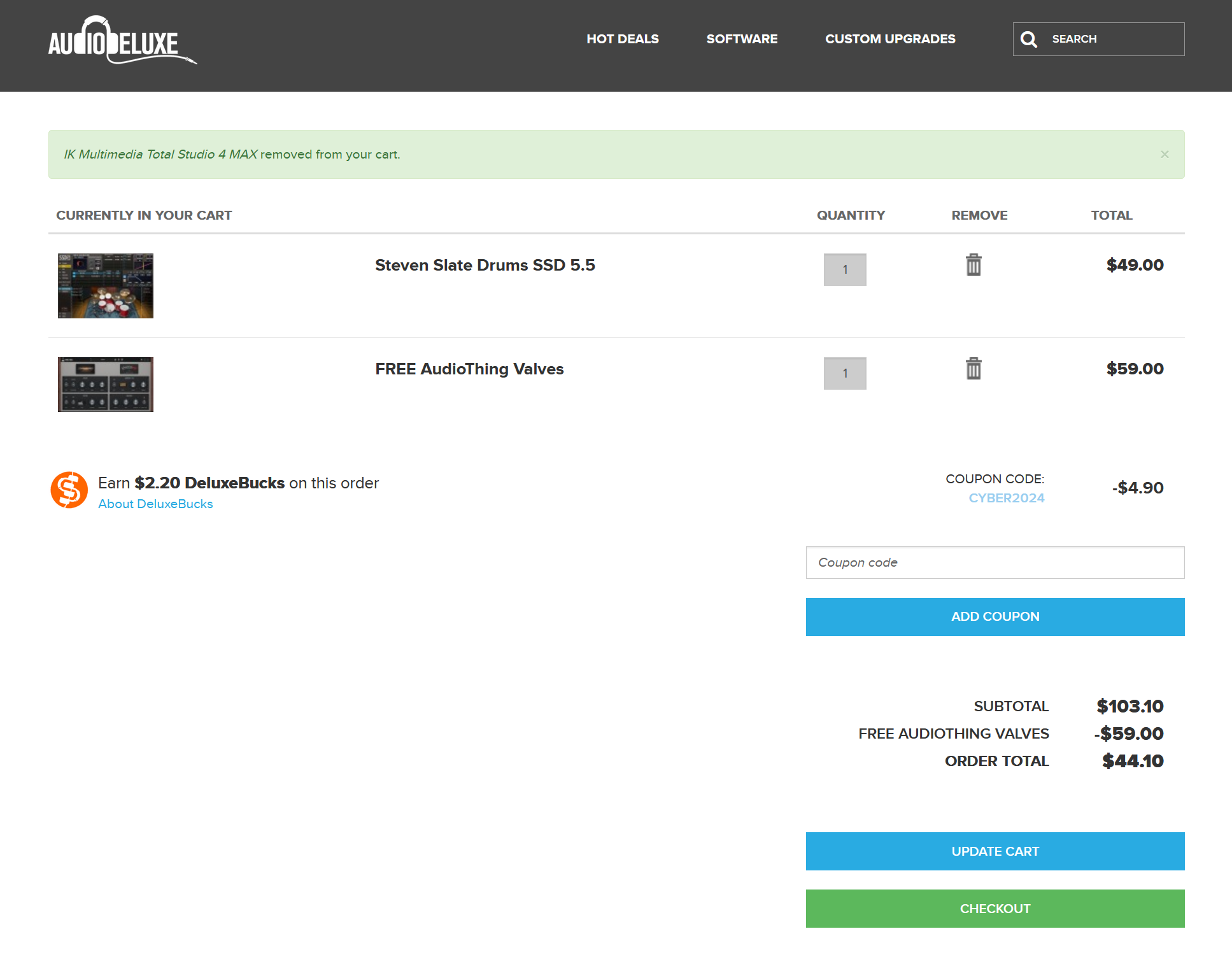Viewport: 1232px width, 957px height.
Task: Click the ORDER TOTAL label
Action: 996,761
